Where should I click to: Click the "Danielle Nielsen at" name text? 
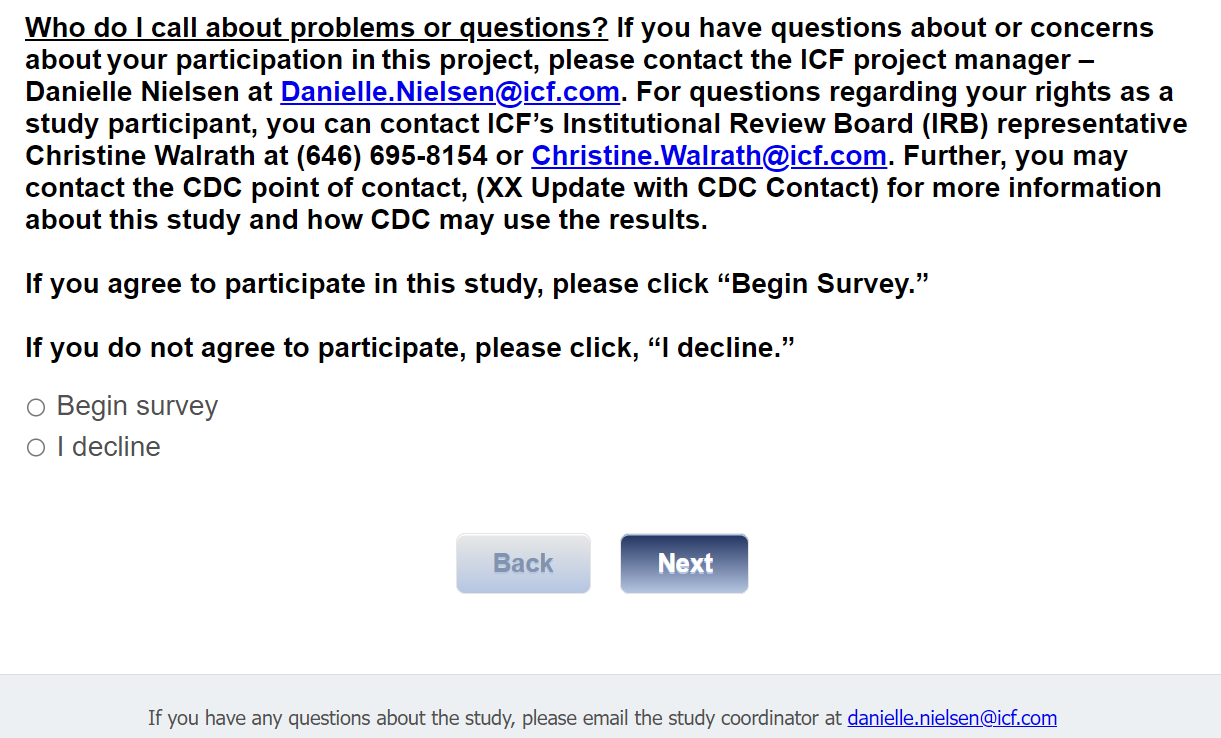149,92
